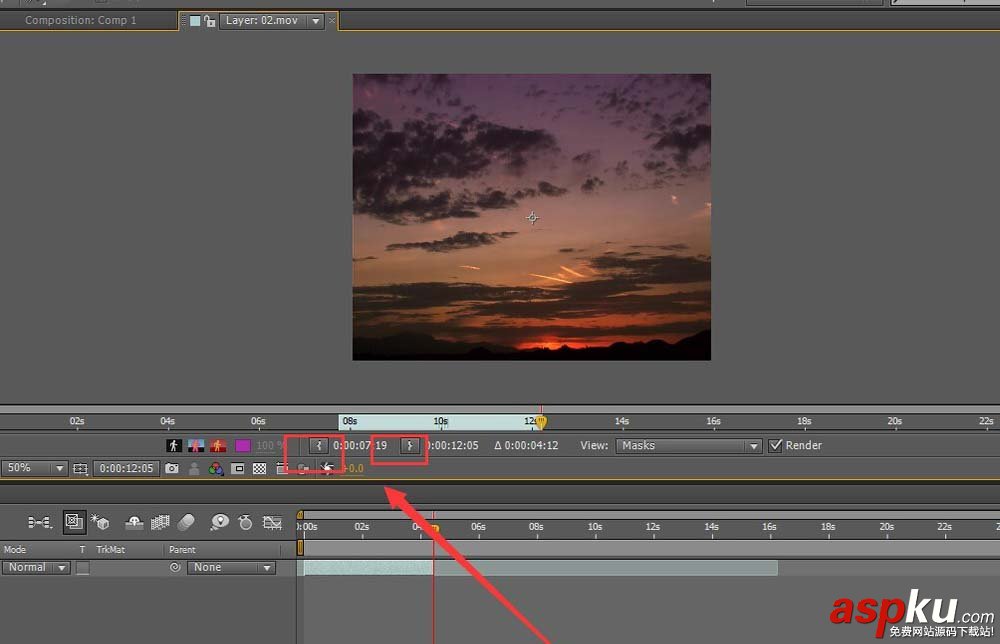This screenshot has width=1000, height=644.
Task: Close the Layer 02.mov panel tab
Action: coord(332,21)
